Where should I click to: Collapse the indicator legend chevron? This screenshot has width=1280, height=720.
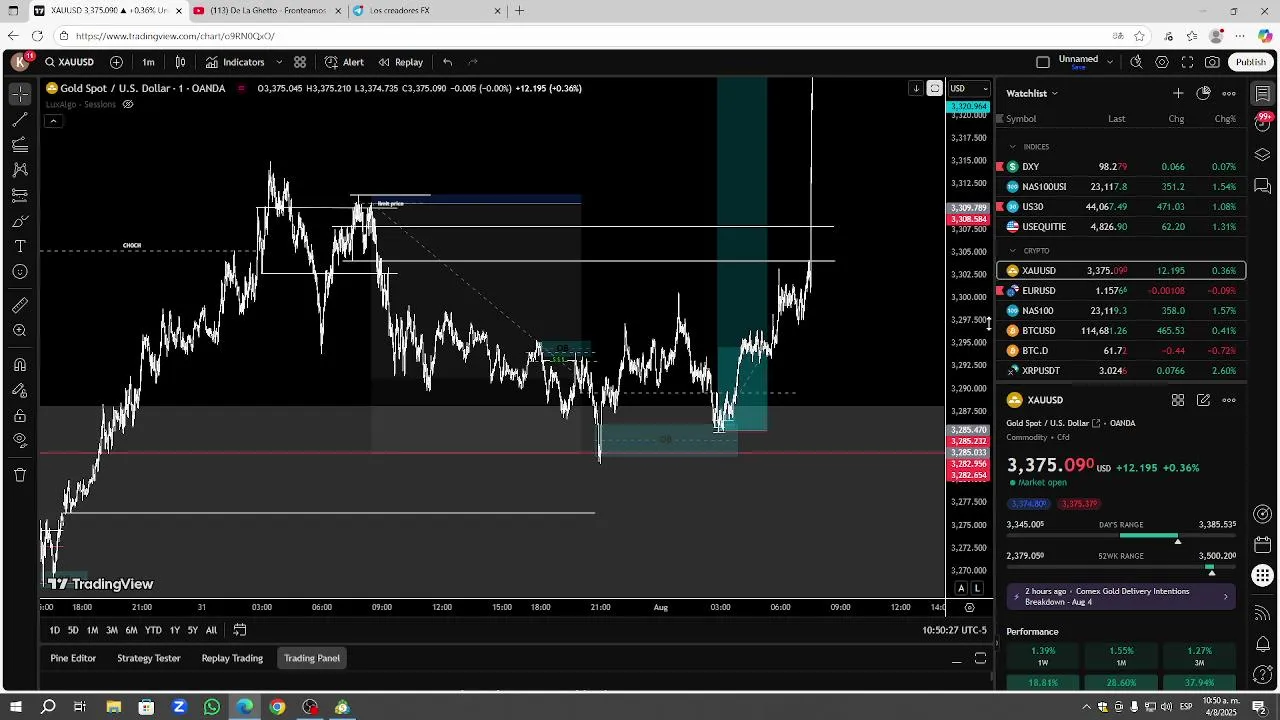(x=53, y=121)
